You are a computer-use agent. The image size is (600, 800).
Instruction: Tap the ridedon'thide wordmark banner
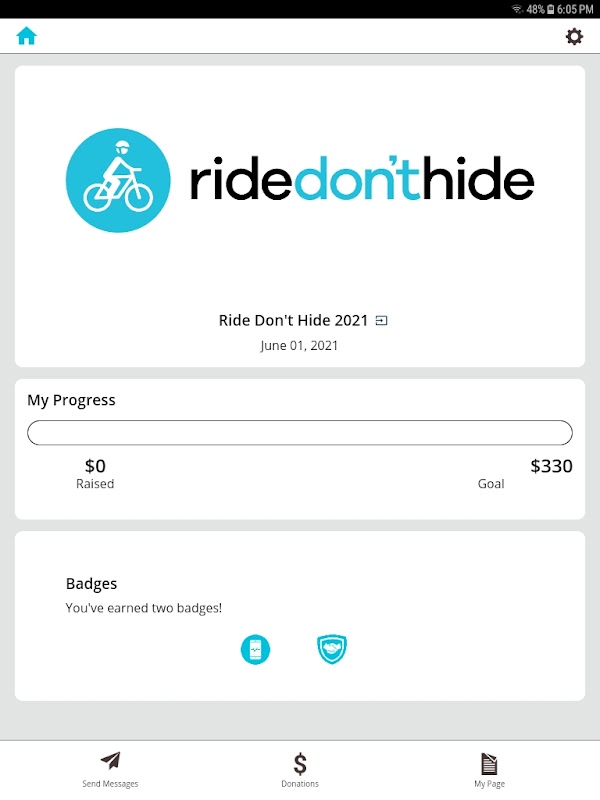[362, 181]
